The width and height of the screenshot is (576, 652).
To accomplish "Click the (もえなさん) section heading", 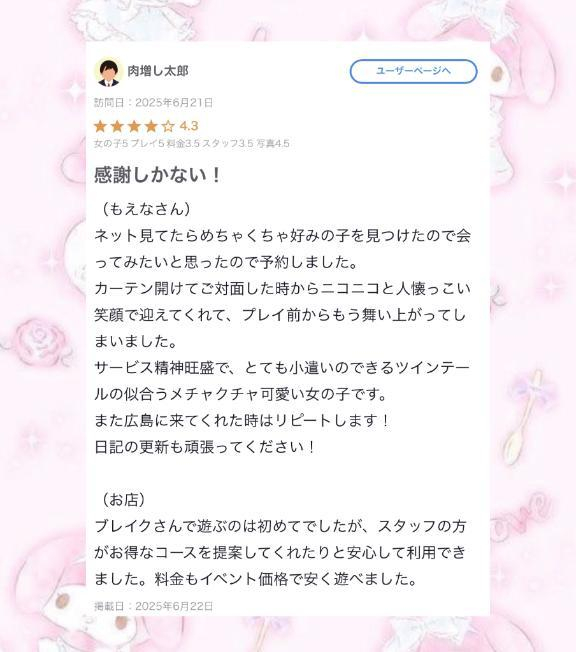I will click(145, 209).
